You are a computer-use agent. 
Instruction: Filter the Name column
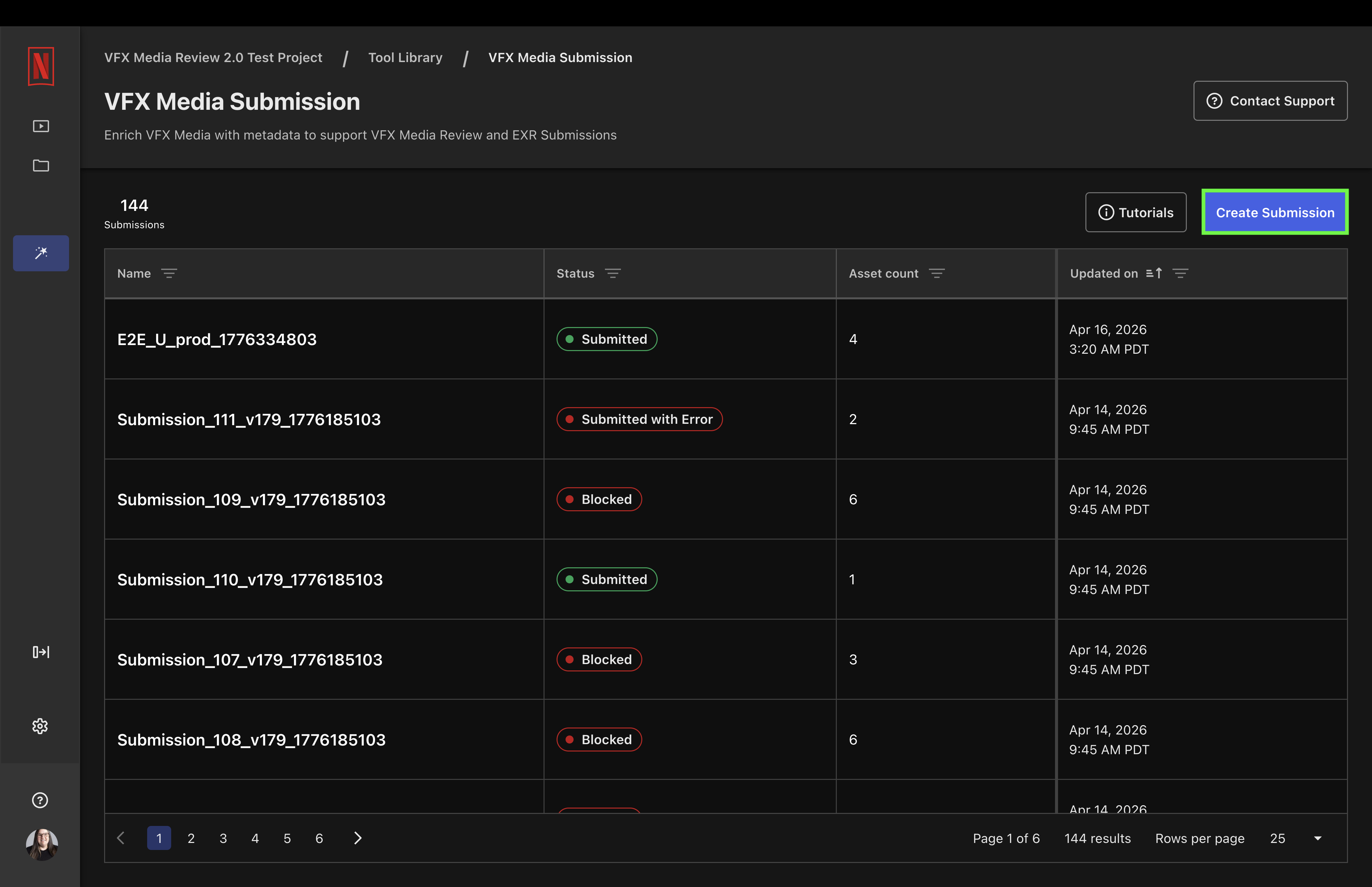click(169, 274)
